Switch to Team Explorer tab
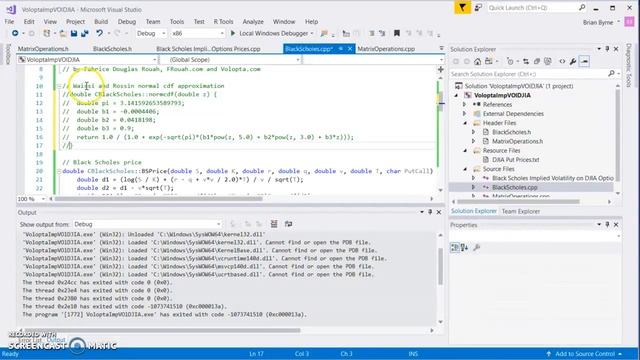This screenshot has width=640, height=360. click(520, 211)
